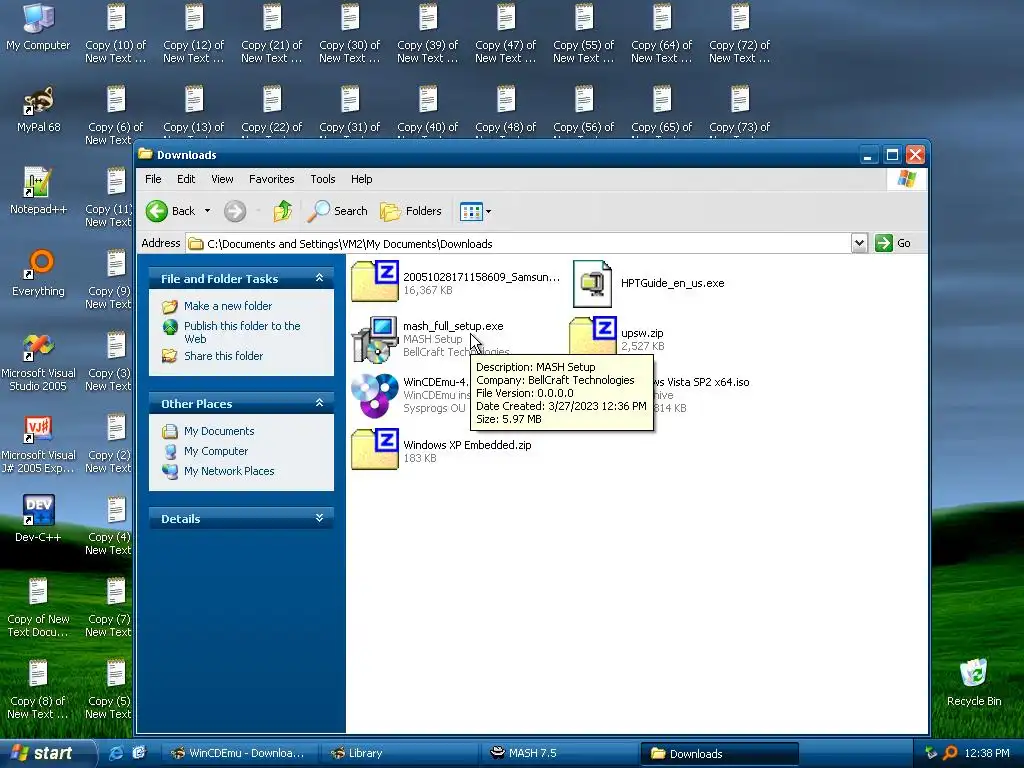The image size is (1024, 768).
Task: Switch to WinCDEmu Download taskbar button
Action: (x=240, y=753)
